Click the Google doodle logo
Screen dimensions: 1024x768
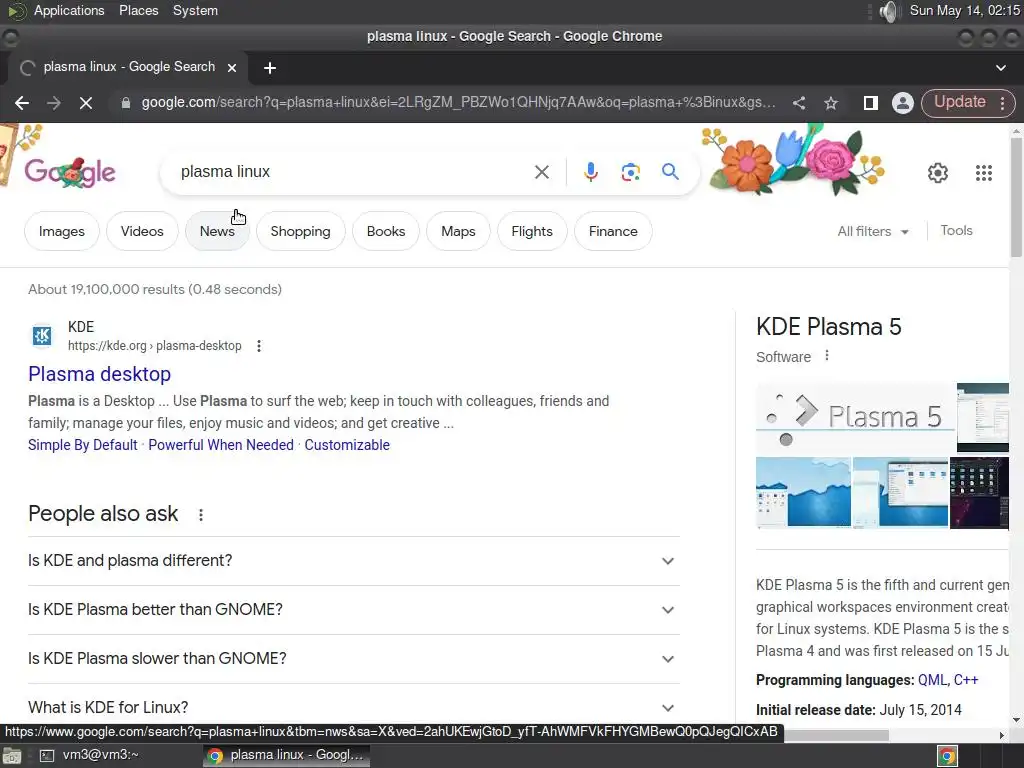click(x=70, y=172)
